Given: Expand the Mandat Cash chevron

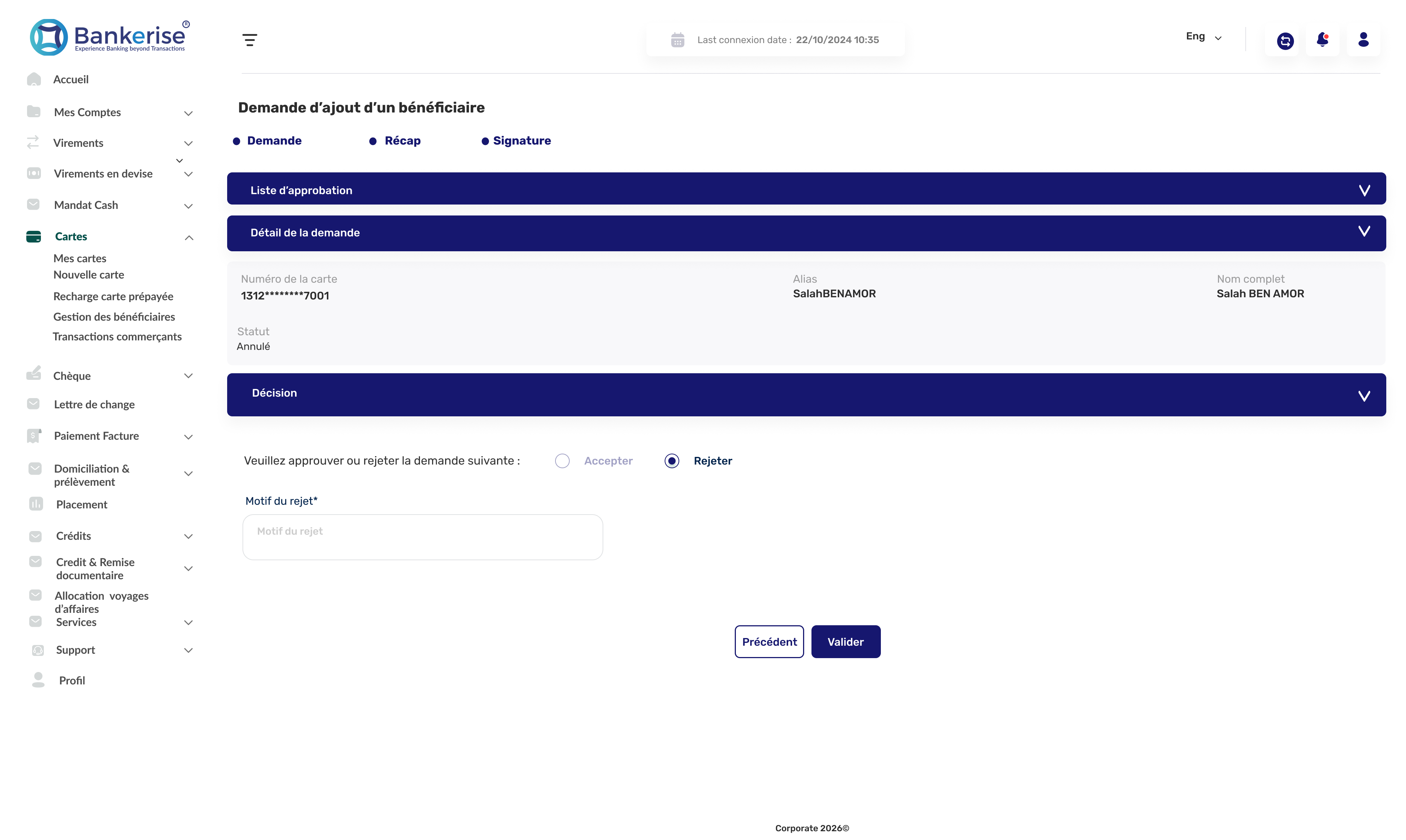Looking at the screenshot, I should (188, 206).
